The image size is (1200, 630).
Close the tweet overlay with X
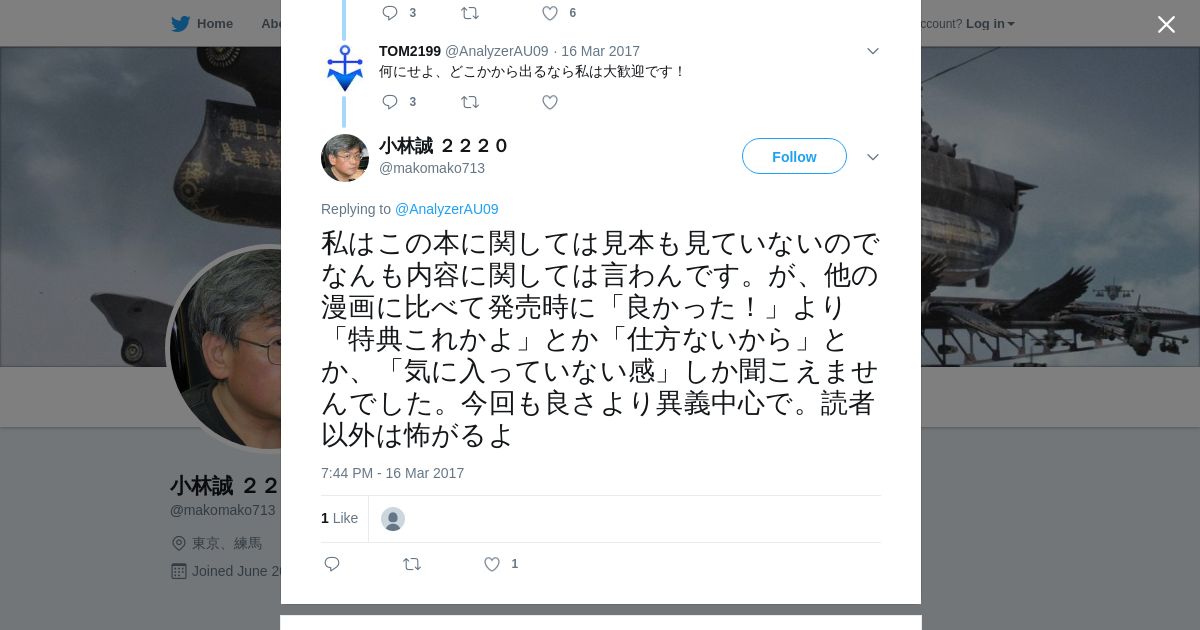tap(1166, 24)
